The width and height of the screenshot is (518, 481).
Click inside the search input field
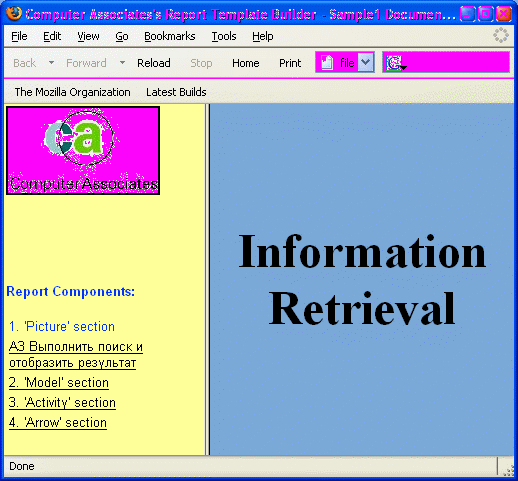click(456, 62)
